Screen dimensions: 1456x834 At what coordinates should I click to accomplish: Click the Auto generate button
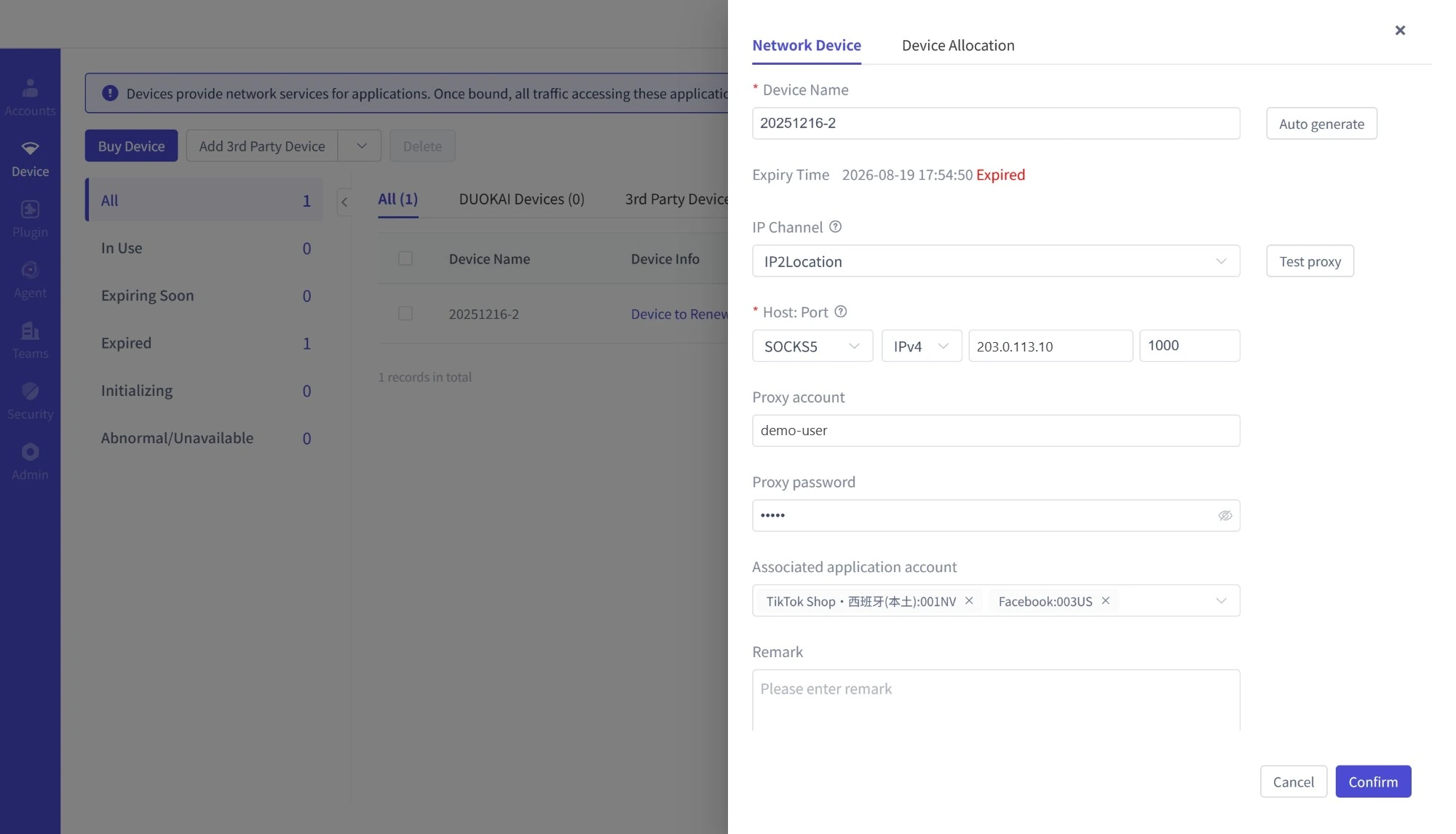click(x=1321, y=124)
